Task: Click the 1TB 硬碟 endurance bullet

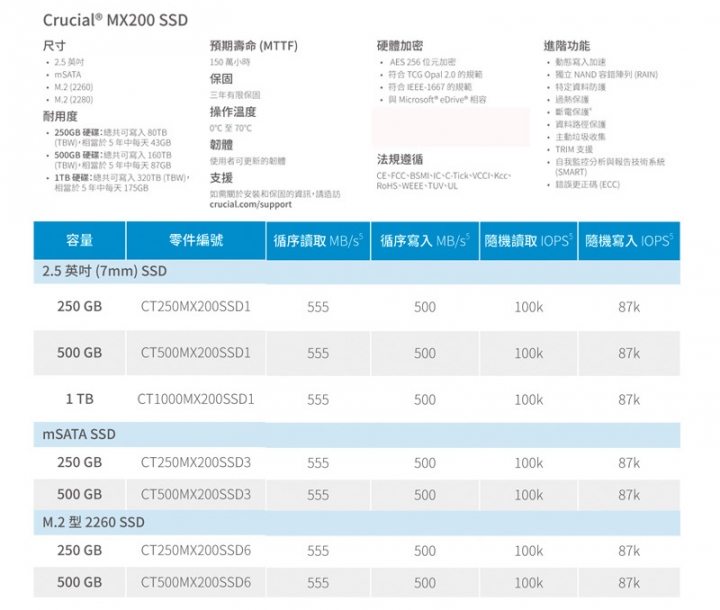Action: (122, 183)
